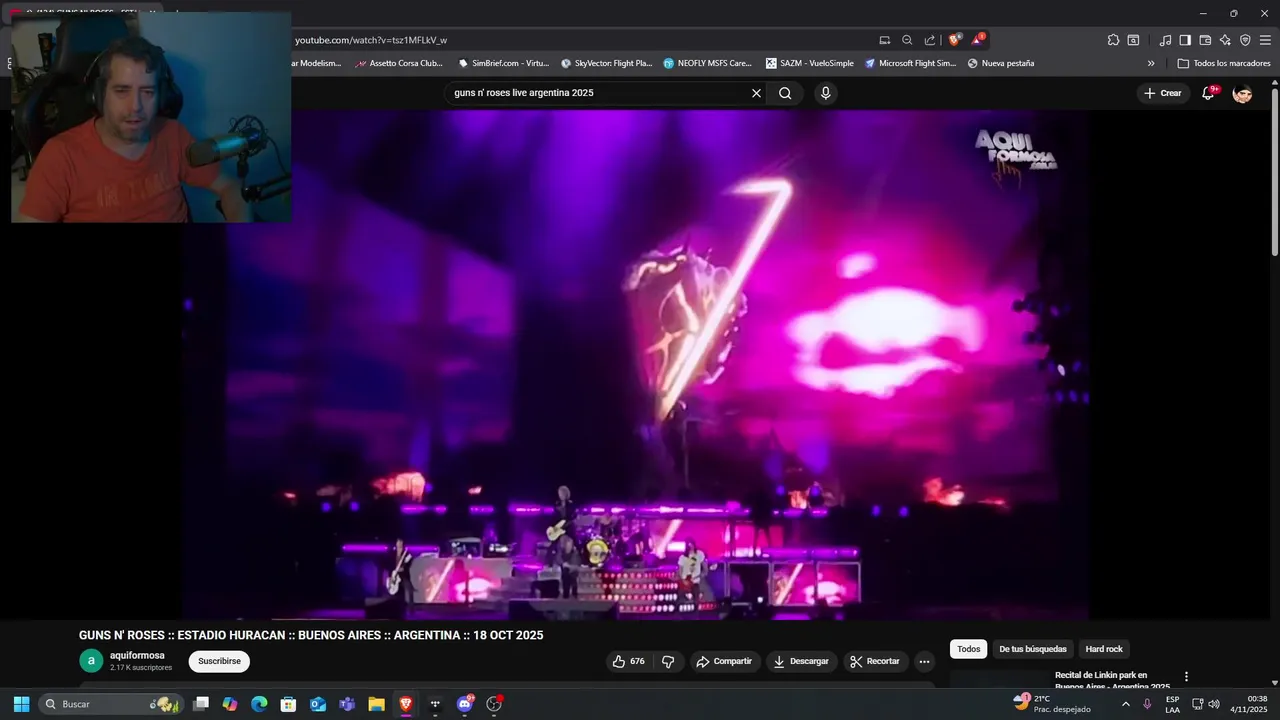Click the install app icon in address bar
The image size is (1280, 720).
tap(885, 40)
